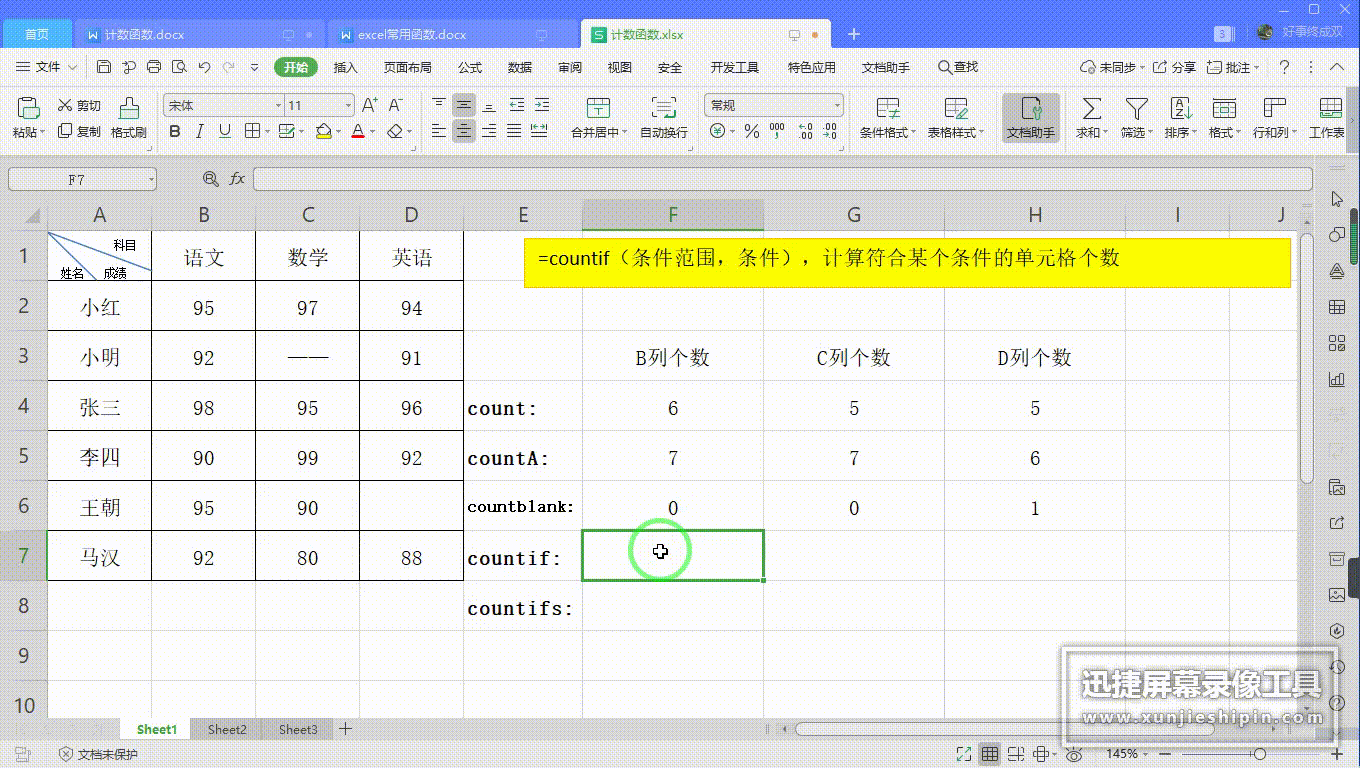Screen dimensions: 1360x768
Task: Open Conditional Formatting (条件格式)
Action: [x=887, y=118]
